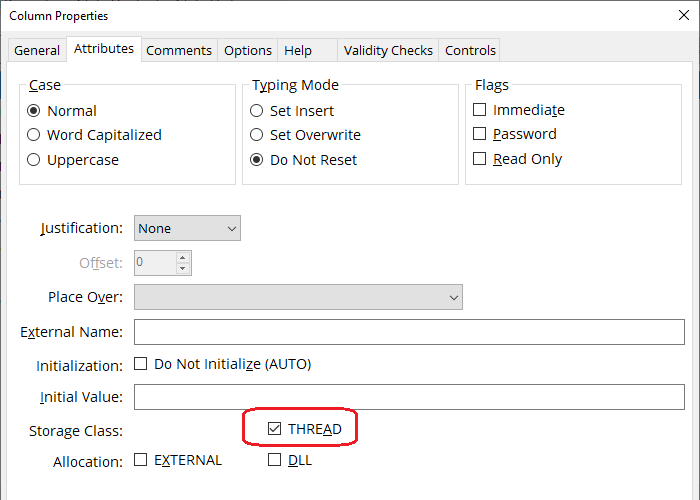700x500 pixels.
Task: Open the Comments tab
Action: click(179, 50)
